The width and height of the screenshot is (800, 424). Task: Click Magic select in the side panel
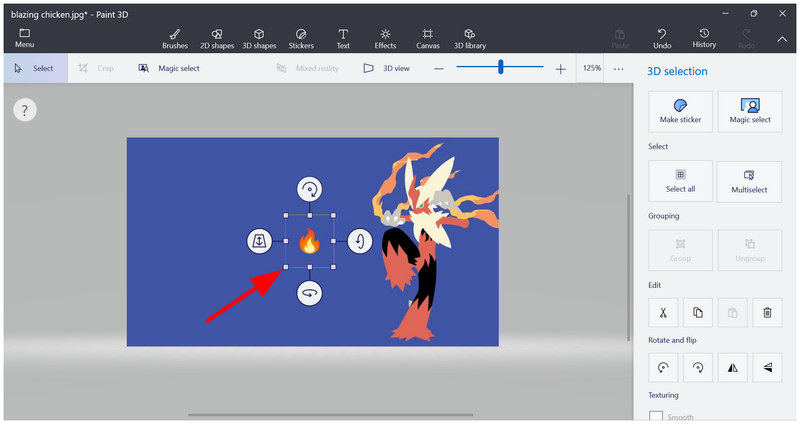[749, 112]
